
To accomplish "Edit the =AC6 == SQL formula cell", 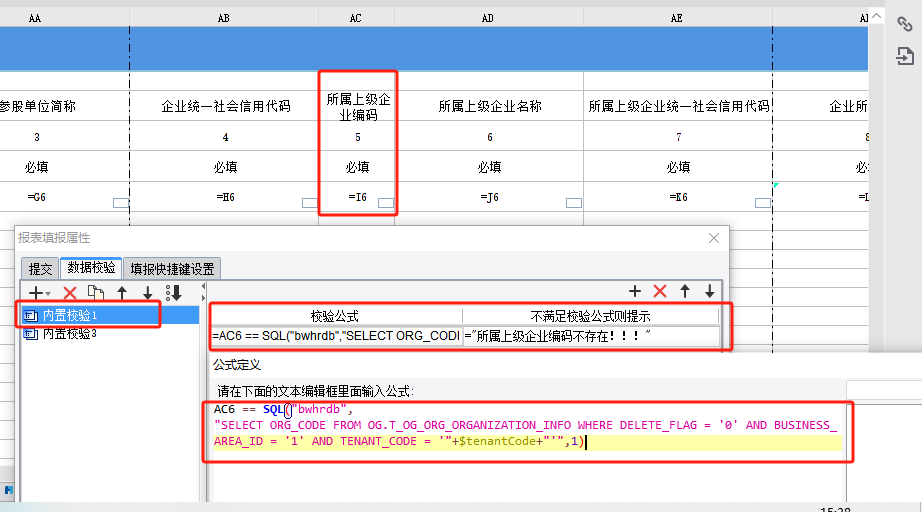I will (336, 336).
